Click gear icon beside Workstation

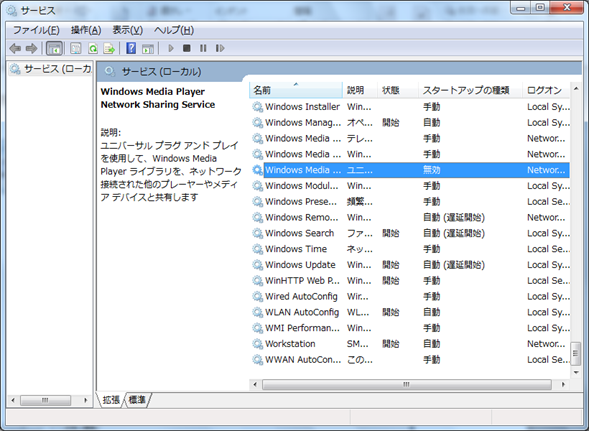[x=257, y=343]
